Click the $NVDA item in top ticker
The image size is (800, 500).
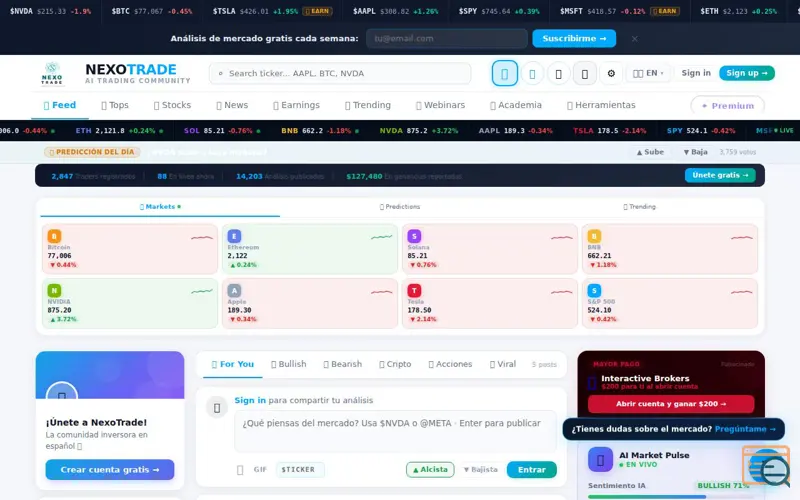pos(51,11)
